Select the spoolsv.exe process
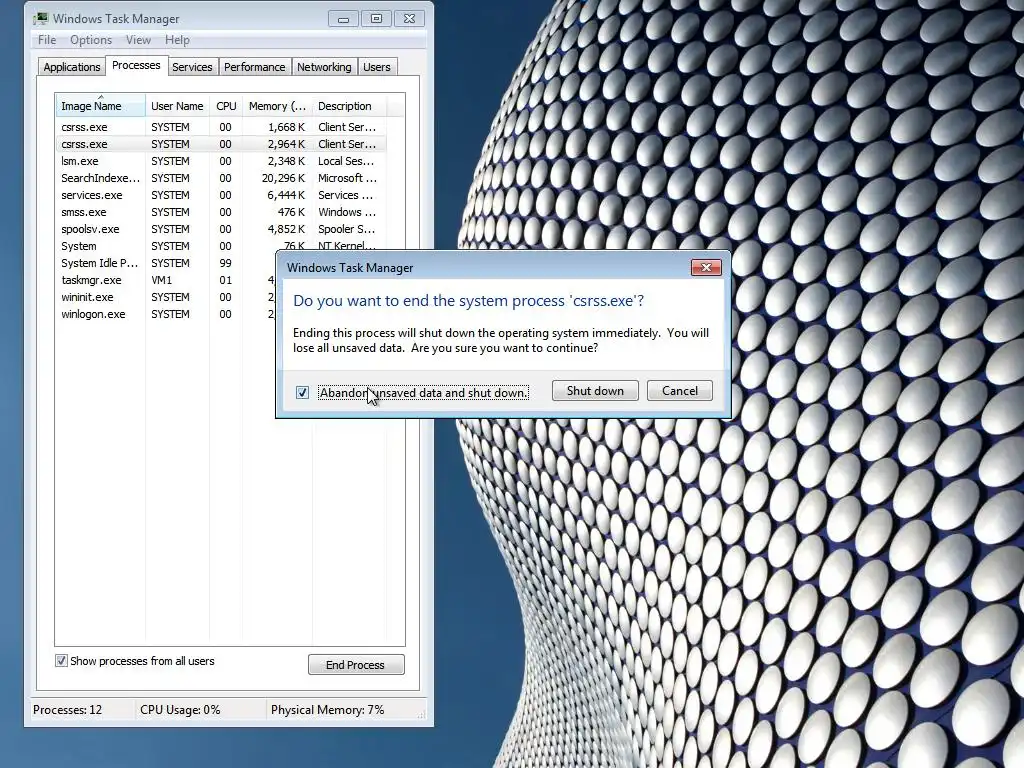 pyautogui.click(x=221, y=229)
